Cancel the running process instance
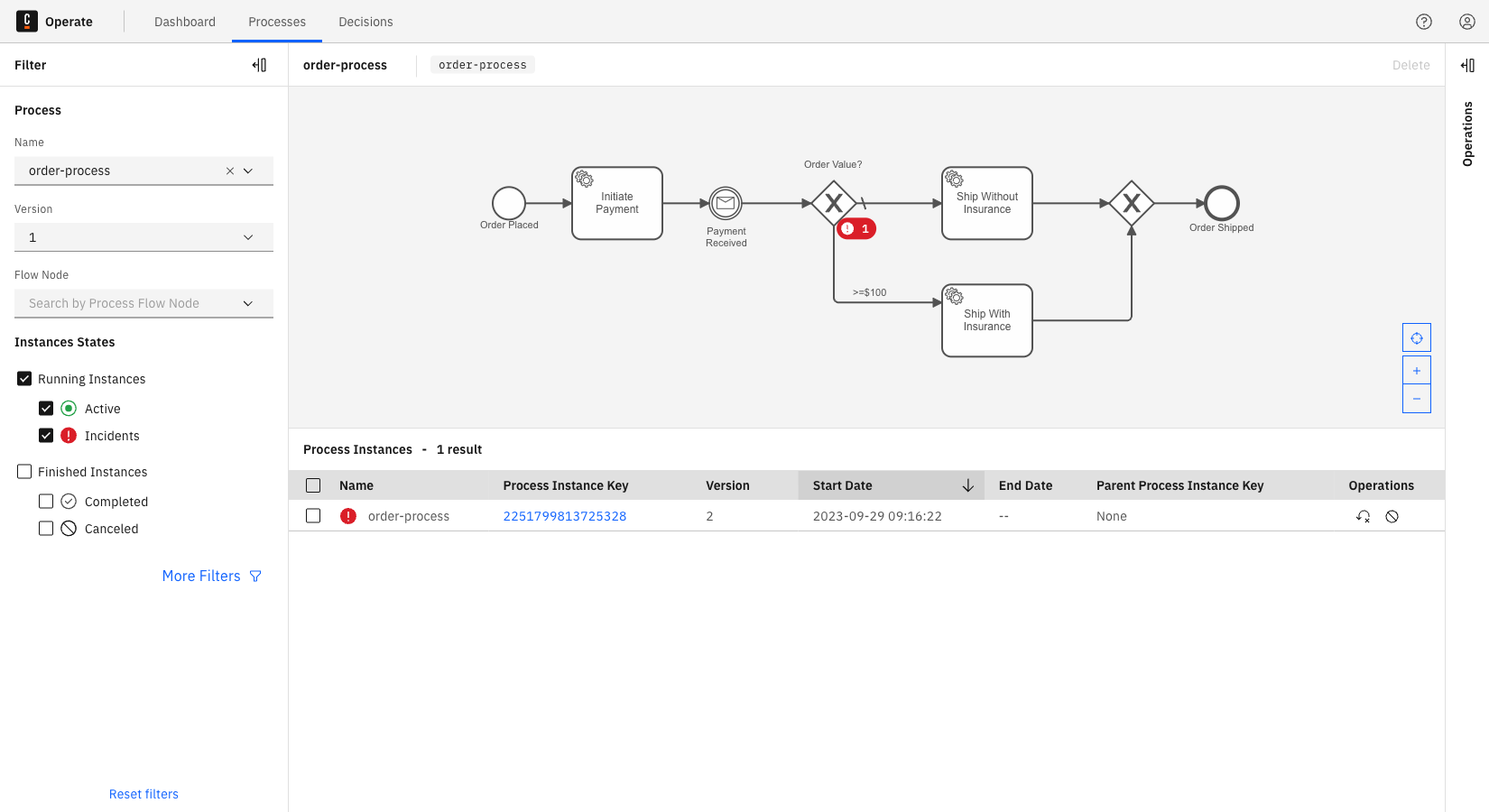 1392,516
